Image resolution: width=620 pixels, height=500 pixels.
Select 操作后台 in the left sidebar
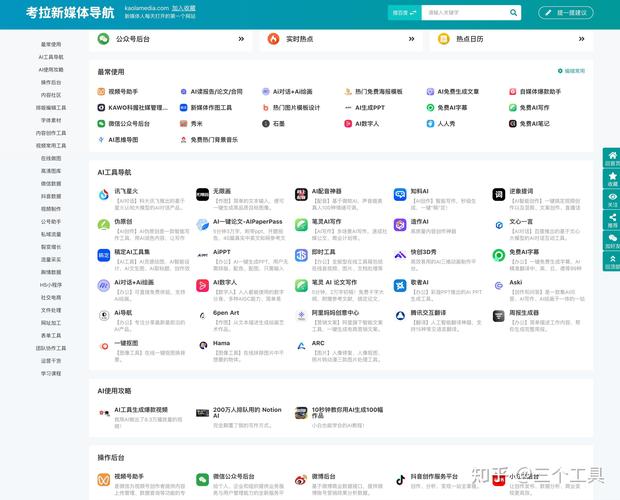point(51,82)
